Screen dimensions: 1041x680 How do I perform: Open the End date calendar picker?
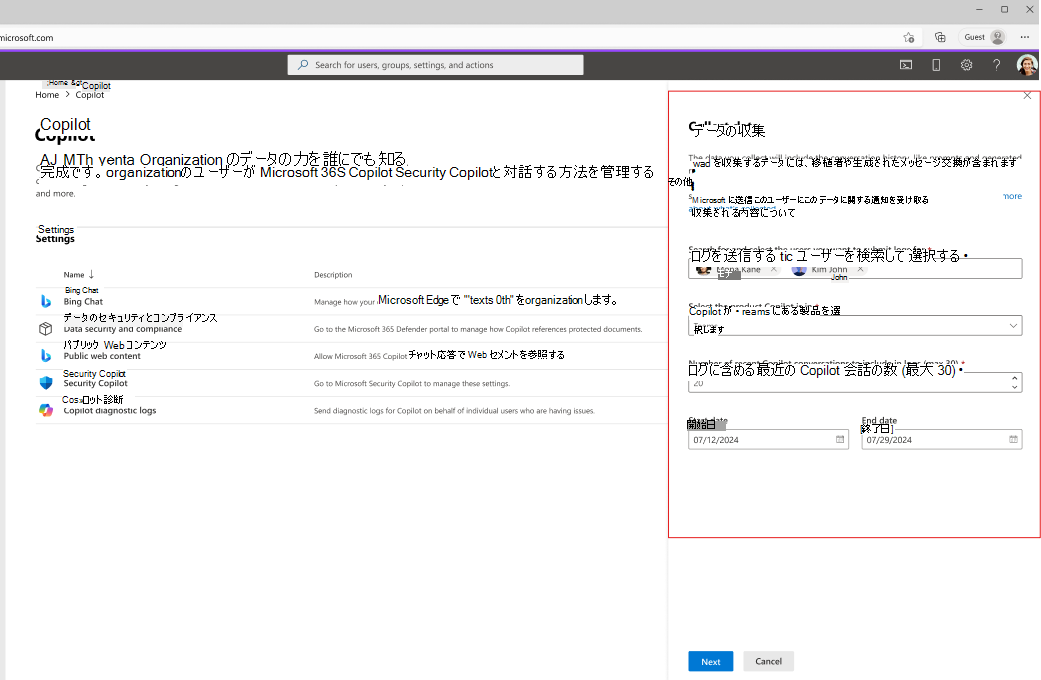(1013, 439)
